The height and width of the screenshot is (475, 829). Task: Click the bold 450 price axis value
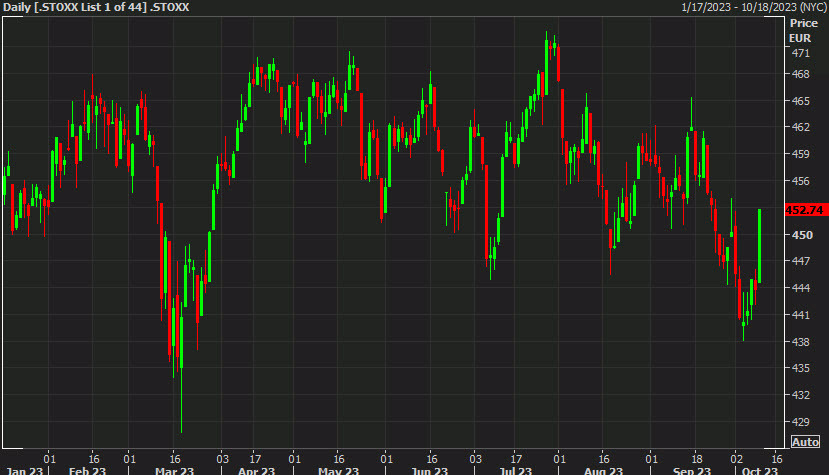802,234
